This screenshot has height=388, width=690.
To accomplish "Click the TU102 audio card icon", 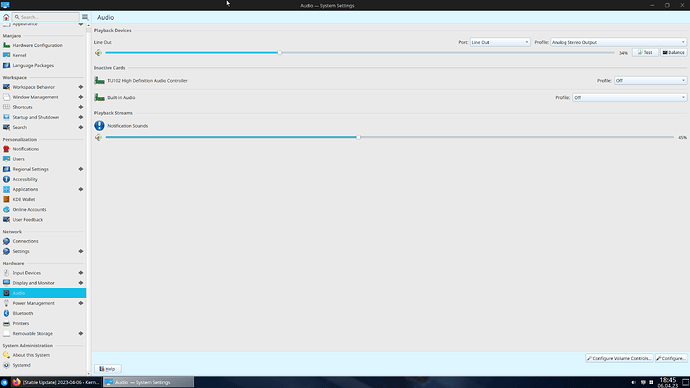I will click(x=99, y=81).
